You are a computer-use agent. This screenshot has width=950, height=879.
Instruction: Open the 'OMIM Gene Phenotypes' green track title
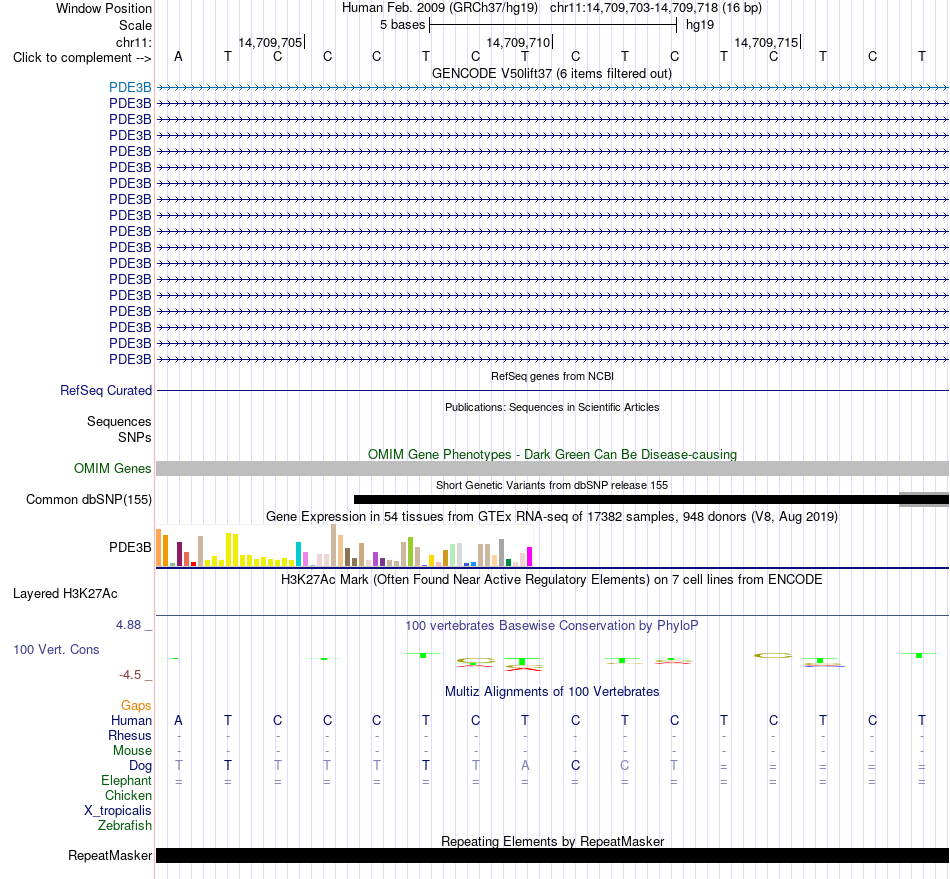[552, 454]
